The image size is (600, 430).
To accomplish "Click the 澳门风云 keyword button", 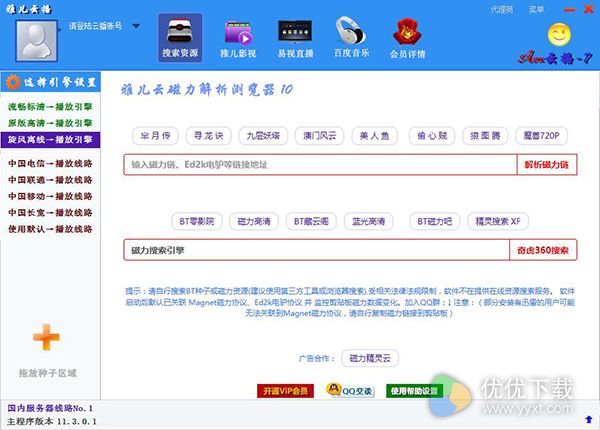I will (x=320, y=136).
